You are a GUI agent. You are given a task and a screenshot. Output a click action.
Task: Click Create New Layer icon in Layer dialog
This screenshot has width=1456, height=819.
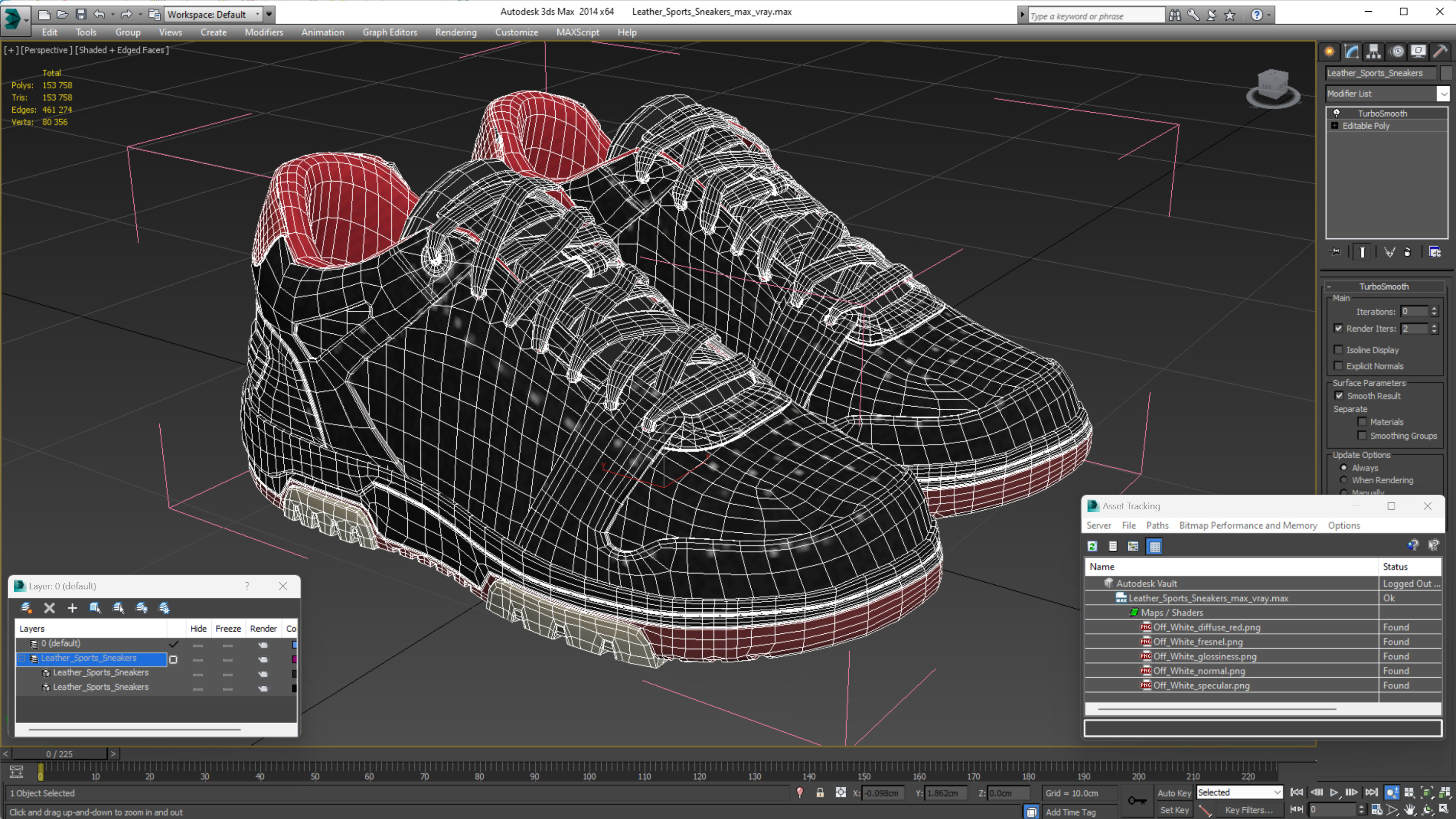26,608
